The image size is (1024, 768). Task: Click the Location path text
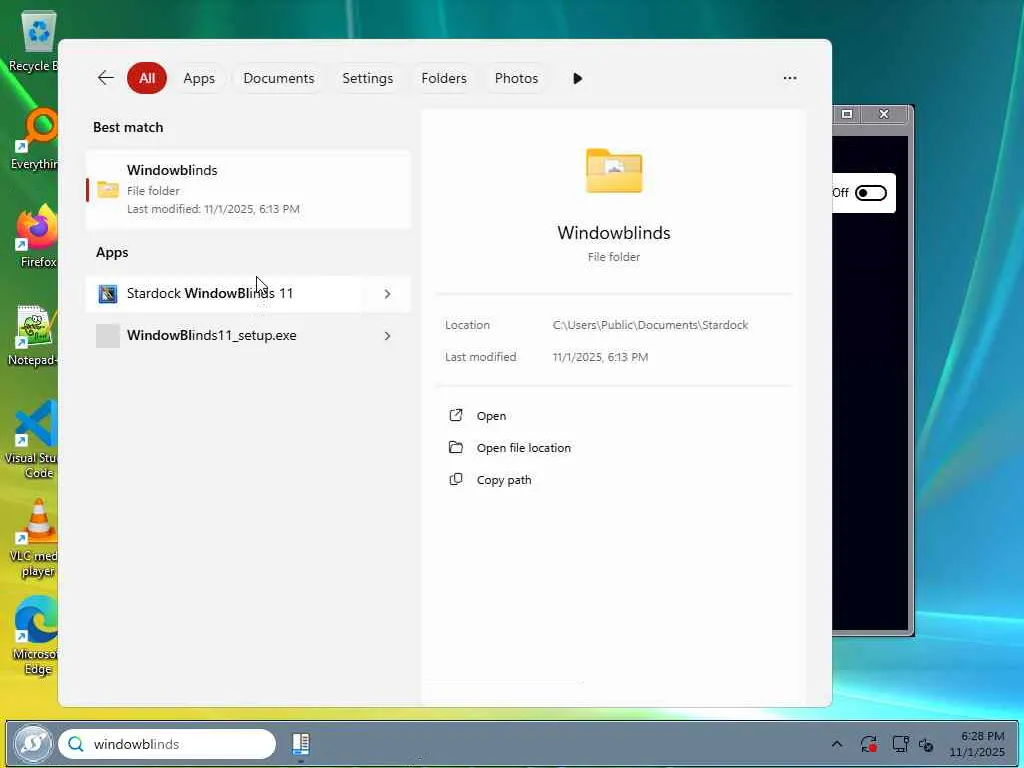click(x=650, y=325)
